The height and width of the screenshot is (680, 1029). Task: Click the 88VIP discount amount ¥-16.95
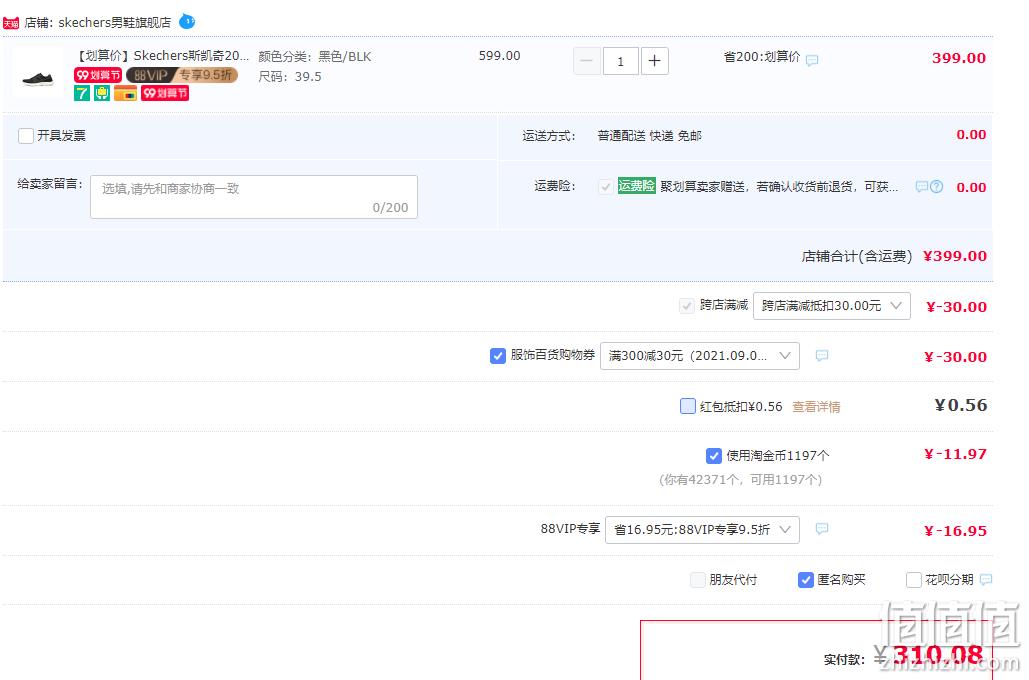pos(955,531)
